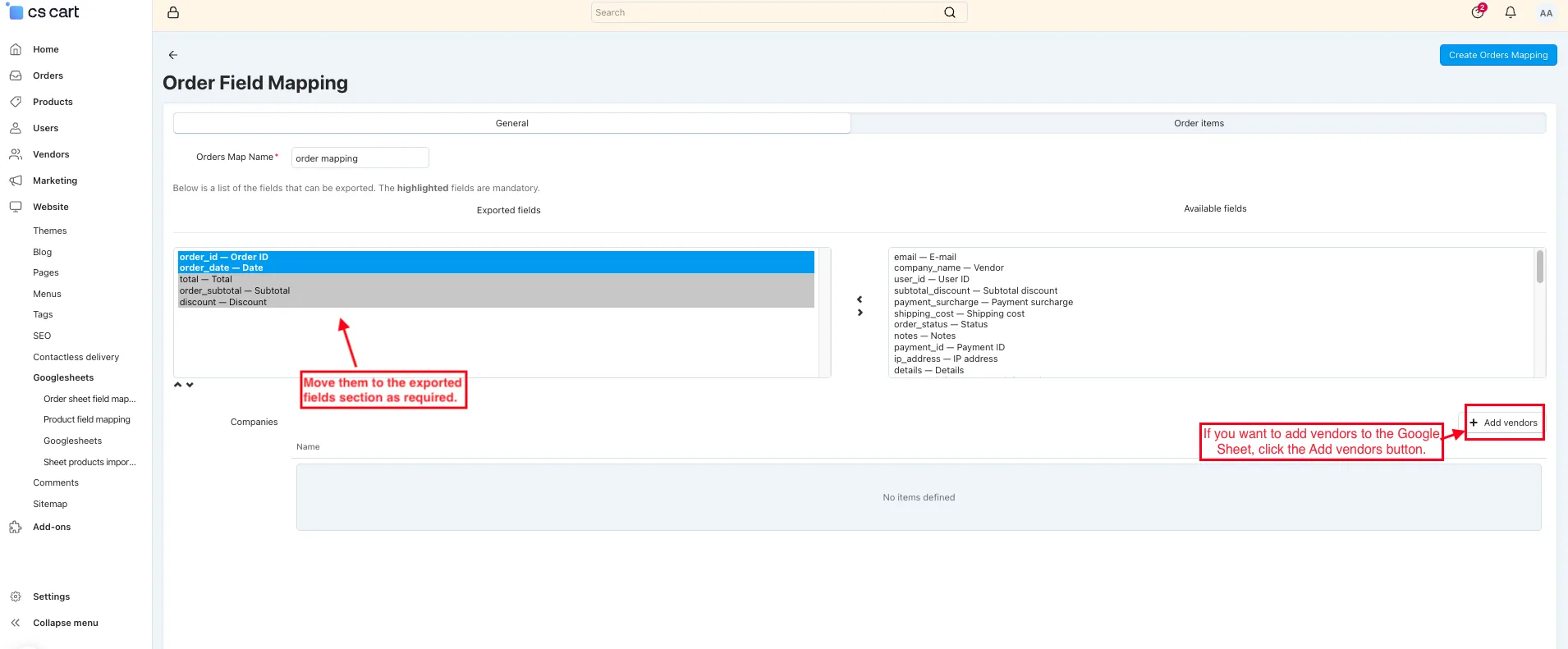The image size is (1568, 649).
Task: Open Settings in the sidebar
Action: 51,596
